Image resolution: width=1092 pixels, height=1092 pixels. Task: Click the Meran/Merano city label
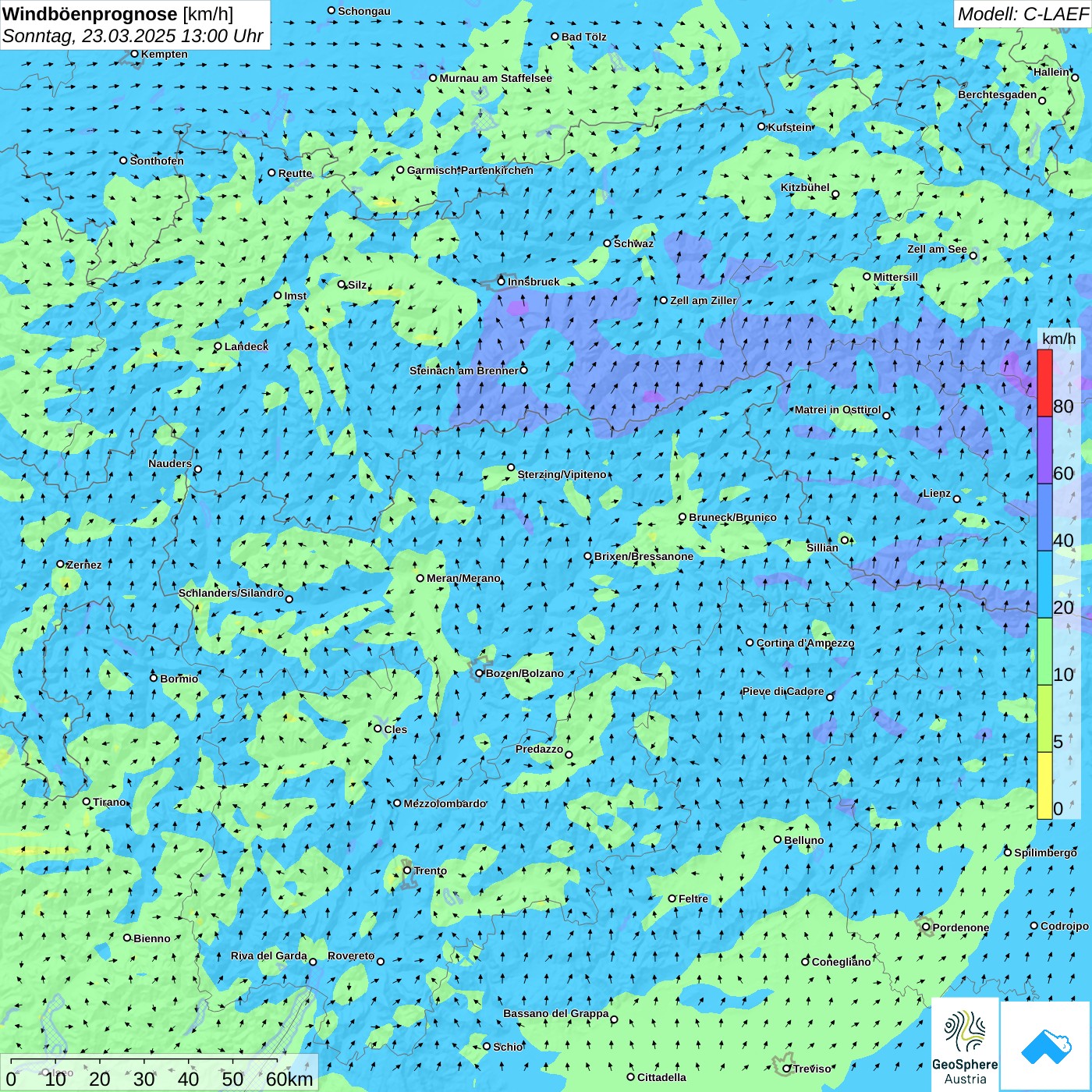point(463,578)
